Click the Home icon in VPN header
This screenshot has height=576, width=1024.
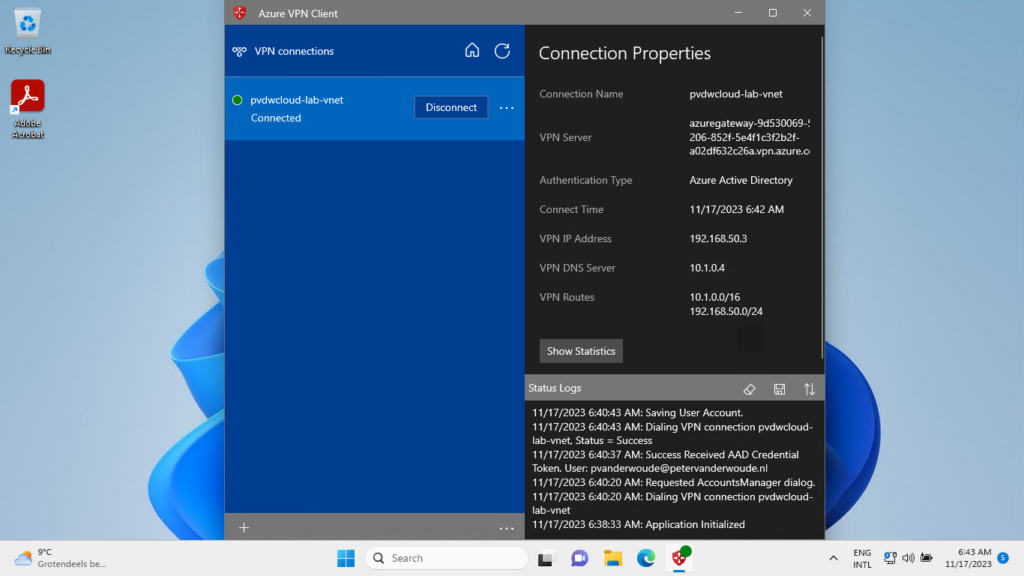[472, 51]
